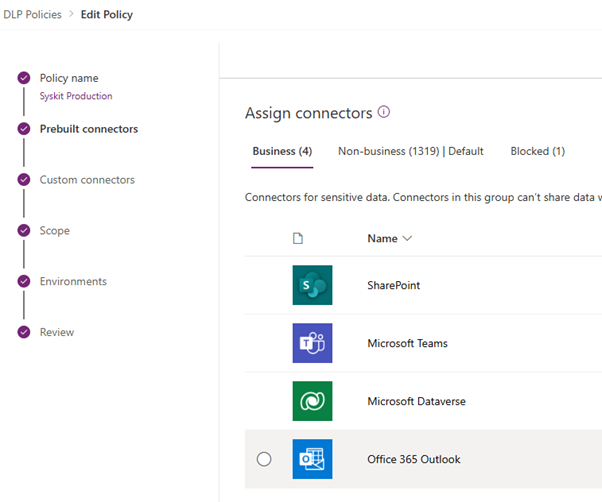The height and width of the screenshot is (502, 602).
Task: Select the Office 365 Outlook connector name
Action: pos(413,459)
